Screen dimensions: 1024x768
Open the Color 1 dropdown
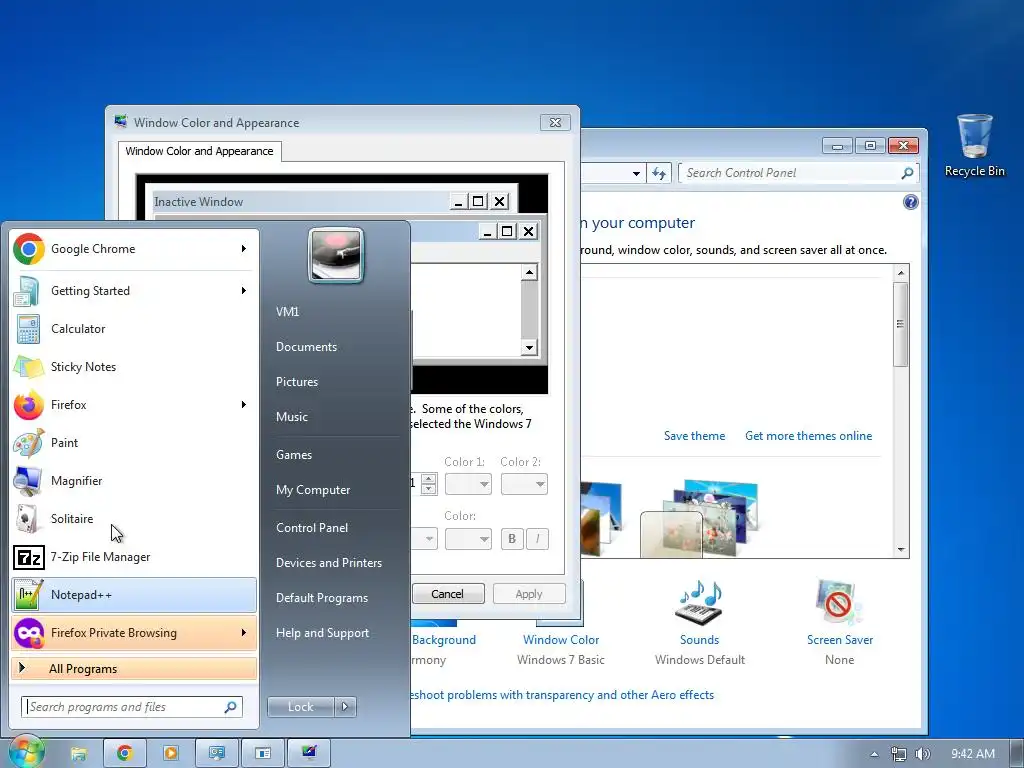coord(468,484)
